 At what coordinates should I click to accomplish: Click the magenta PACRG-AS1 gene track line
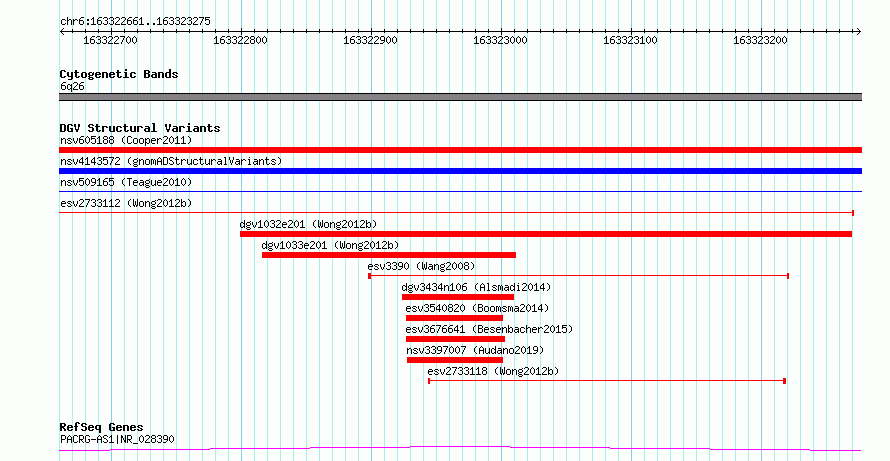pos(460,449)
